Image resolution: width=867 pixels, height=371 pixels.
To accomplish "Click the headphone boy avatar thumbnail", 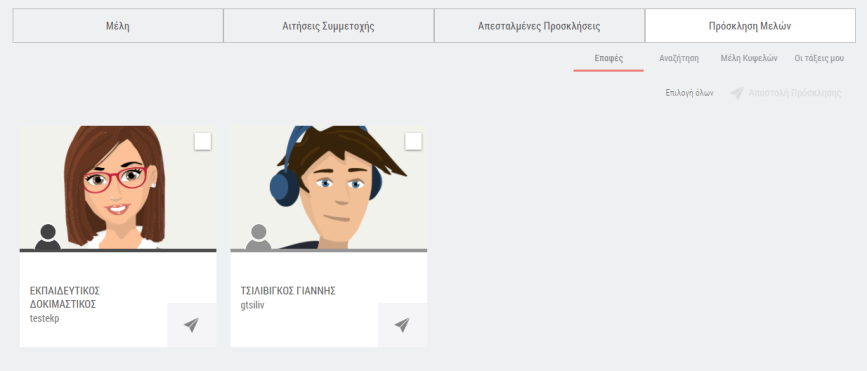I will pyautogui.click(x=328, y=188).
